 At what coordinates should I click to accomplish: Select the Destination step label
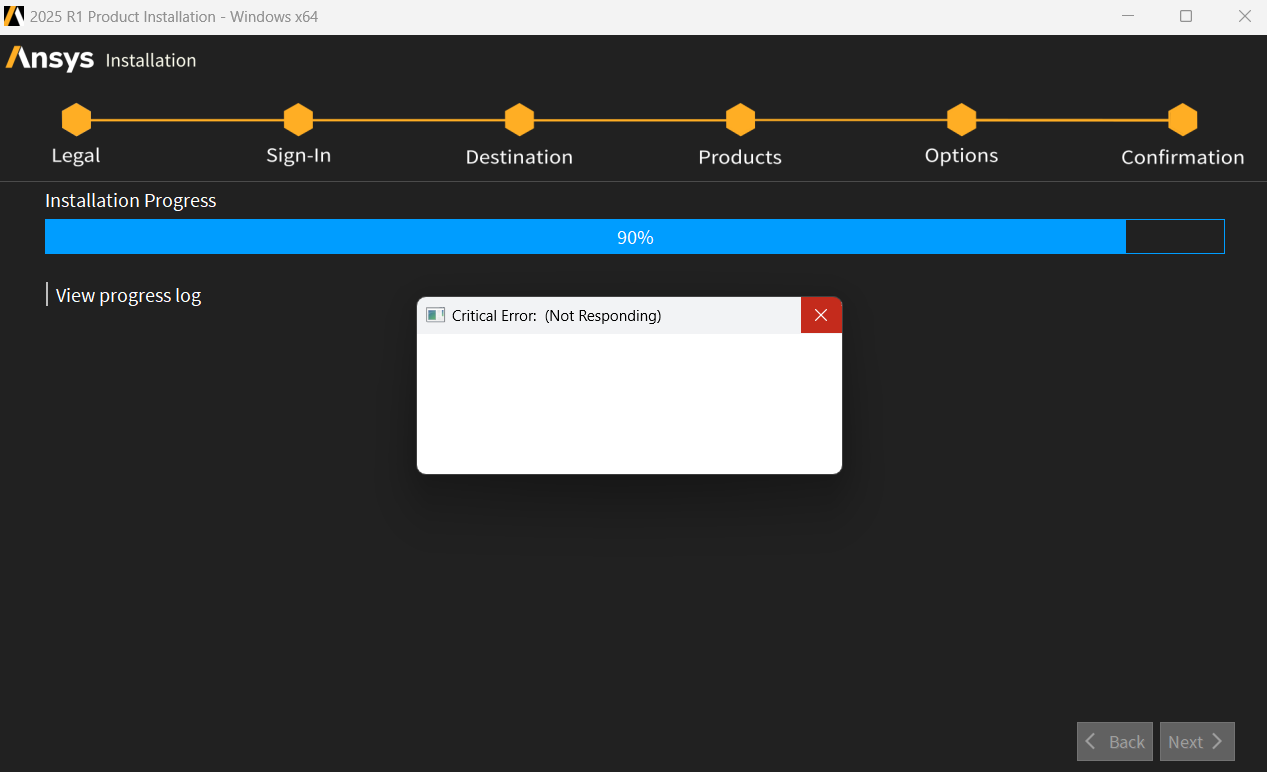click(x=519, y=157)
